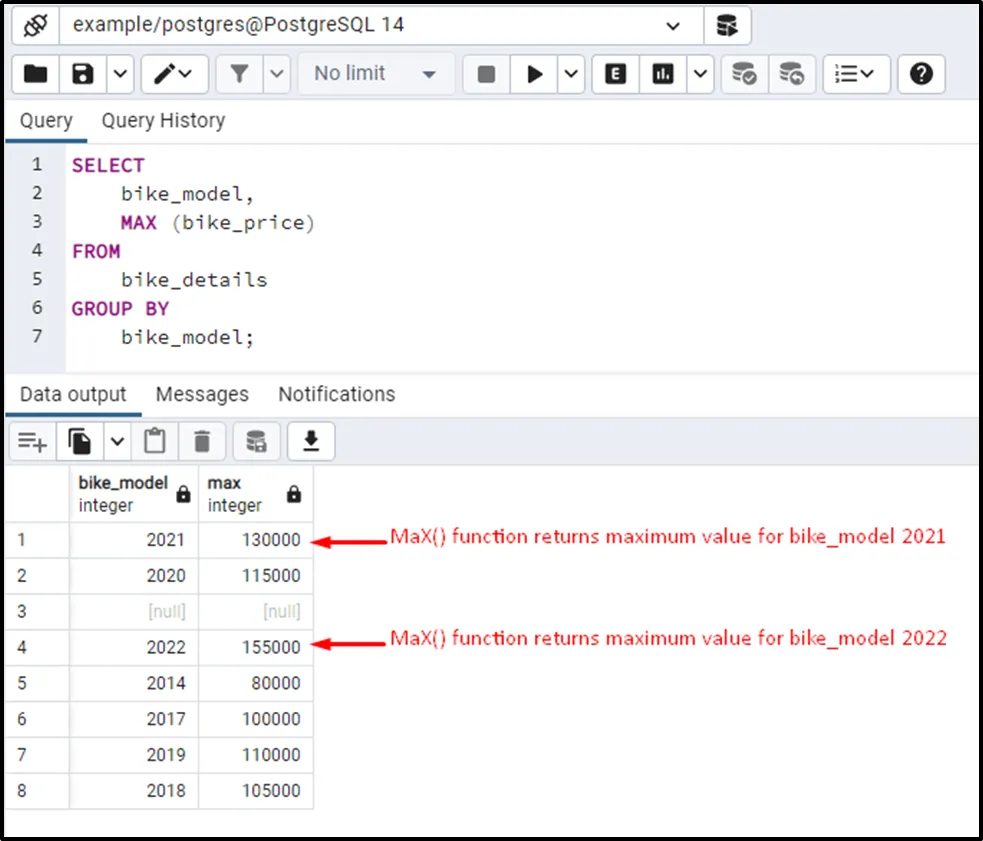The image size is (983, 841).
Task: Expand the Execute options dropdown arrow
Action: (x=571, y=74)
